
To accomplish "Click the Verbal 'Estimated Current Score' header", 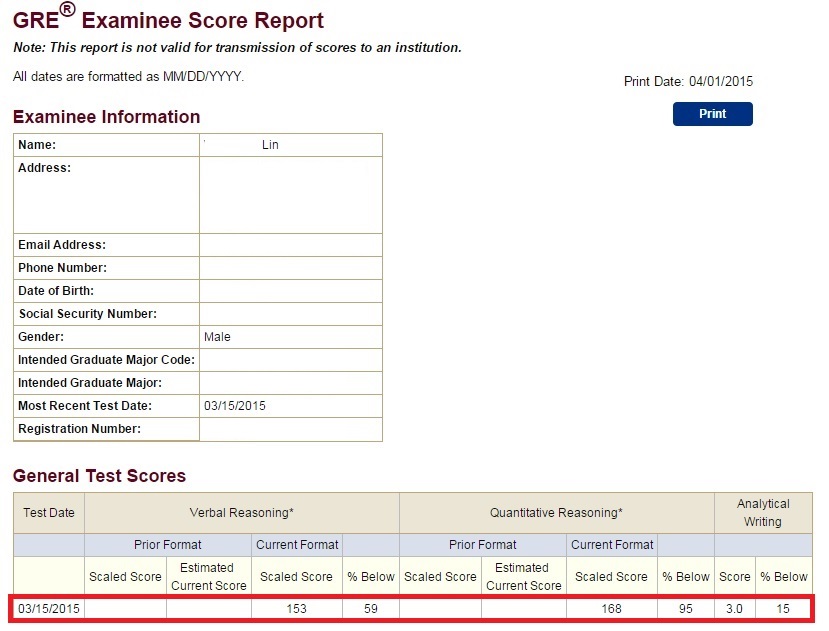I will point(208,577).
